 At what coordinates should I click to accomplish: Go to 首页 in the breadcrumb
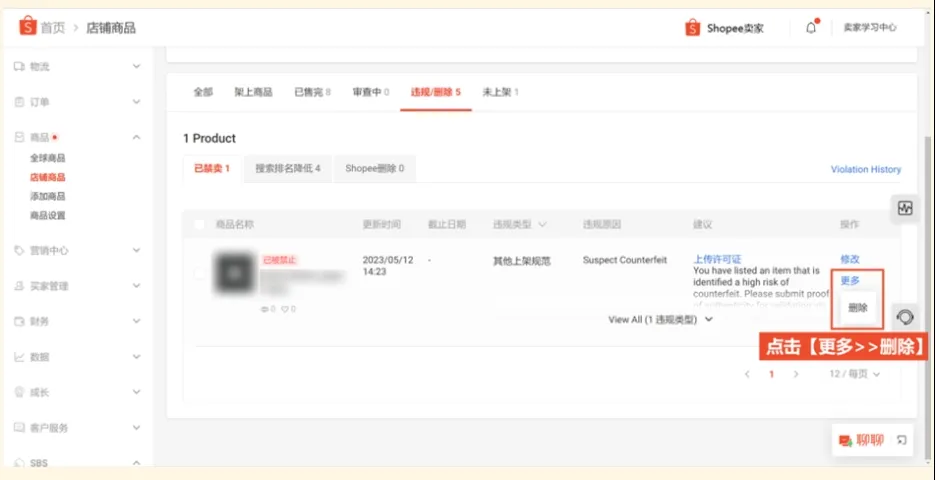tap(53, 28)
